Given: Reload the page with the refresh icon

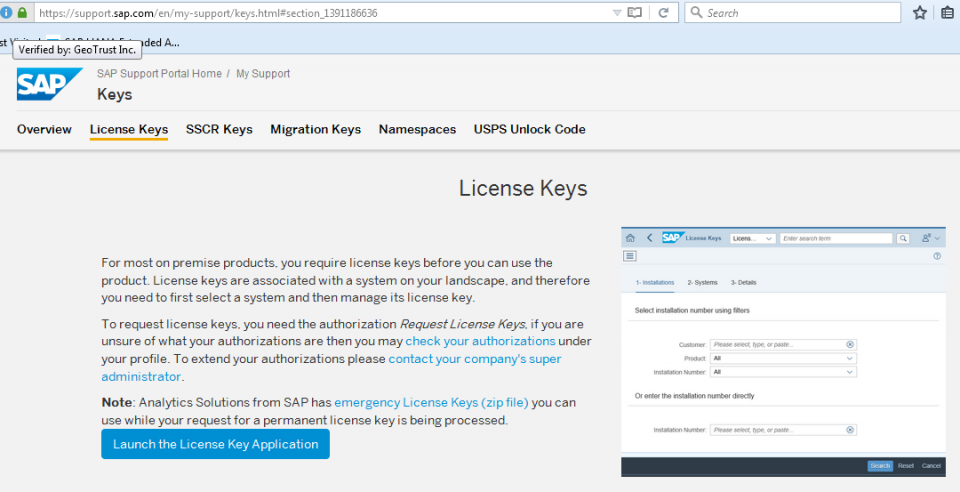Looking at the screenshot, I should [663, 13].
